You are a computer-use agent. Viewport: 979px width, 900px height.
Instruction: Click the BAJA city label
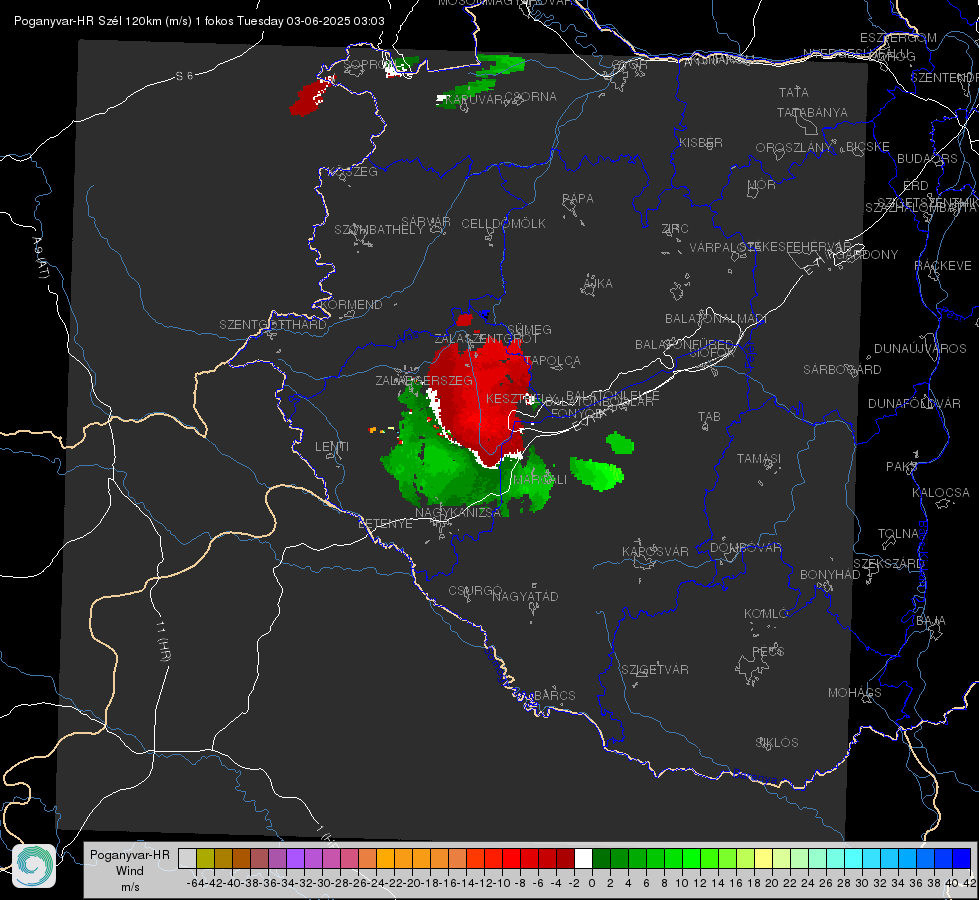click(931, 621)
